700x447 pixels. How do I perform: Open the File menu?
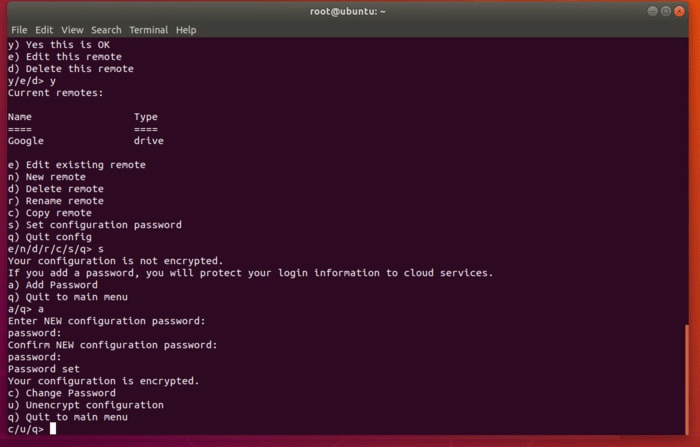(19, 30)
